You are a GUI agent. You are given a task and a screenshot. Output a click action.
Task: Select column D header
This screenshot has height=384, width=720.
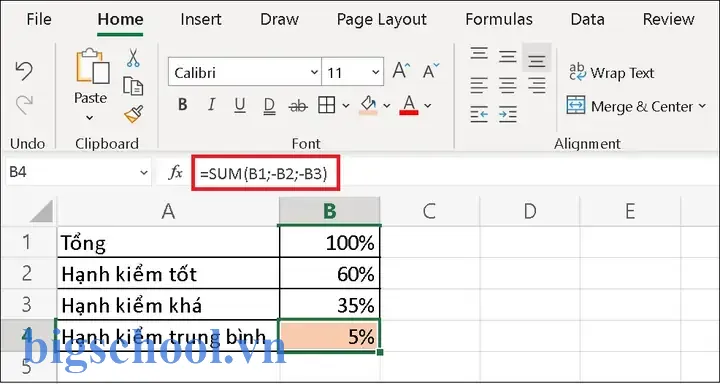(x=530, y=211)
